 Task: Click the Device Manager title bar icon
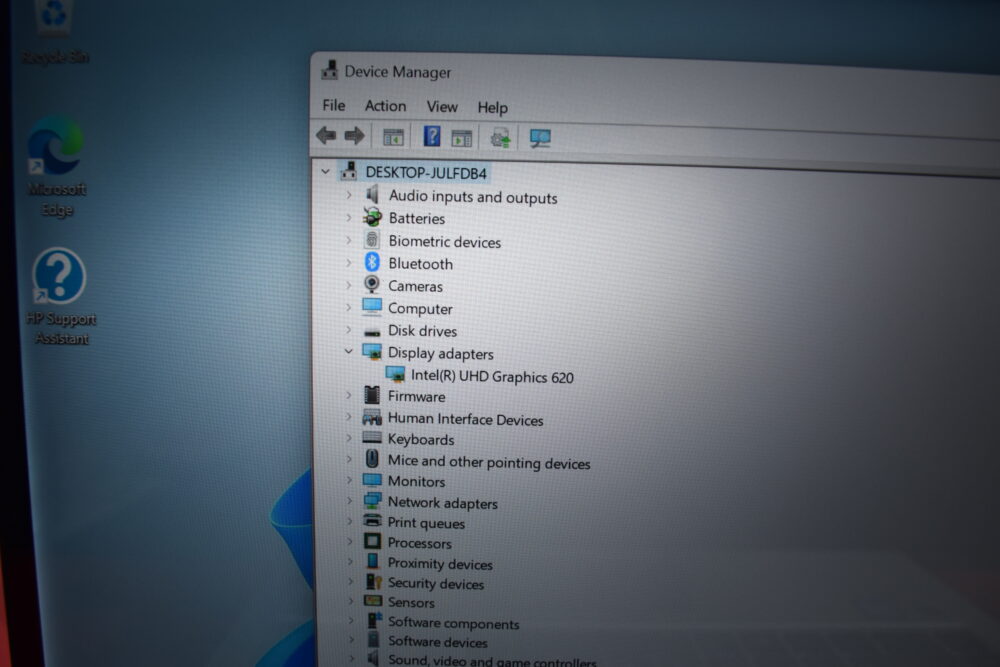330,70
